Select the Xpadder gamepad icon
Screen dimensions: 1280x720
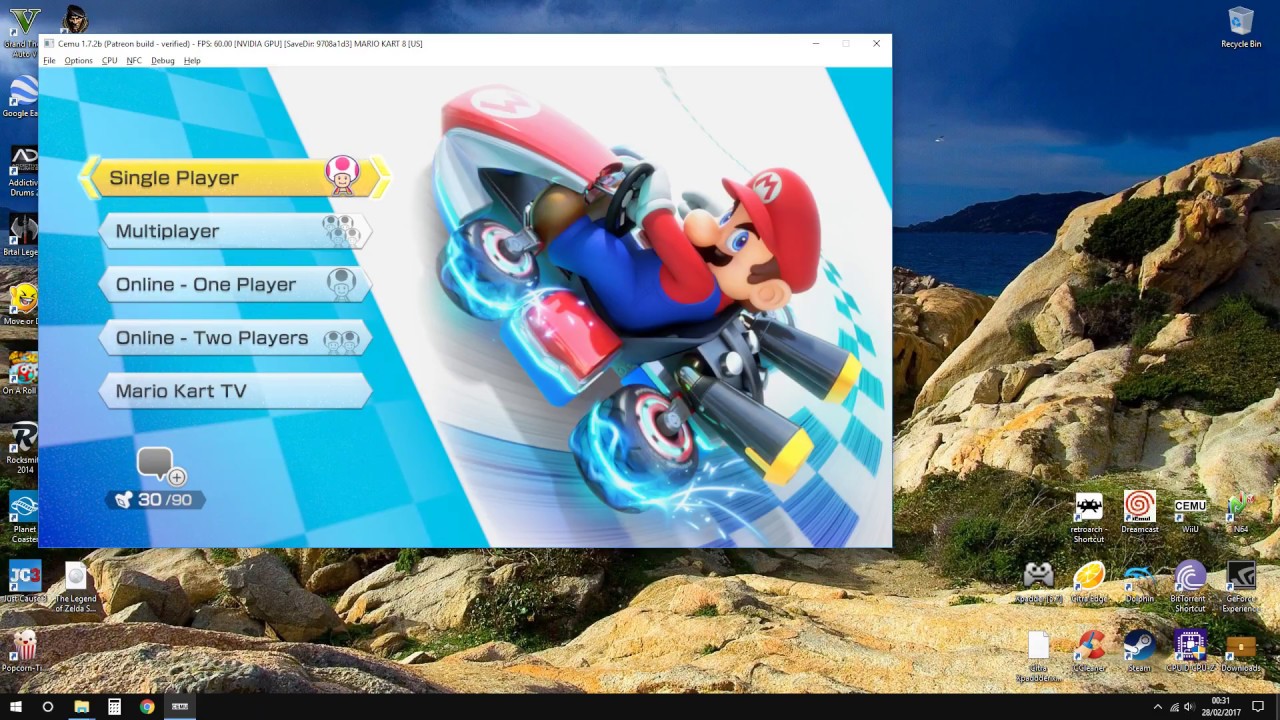[1038, 581]
